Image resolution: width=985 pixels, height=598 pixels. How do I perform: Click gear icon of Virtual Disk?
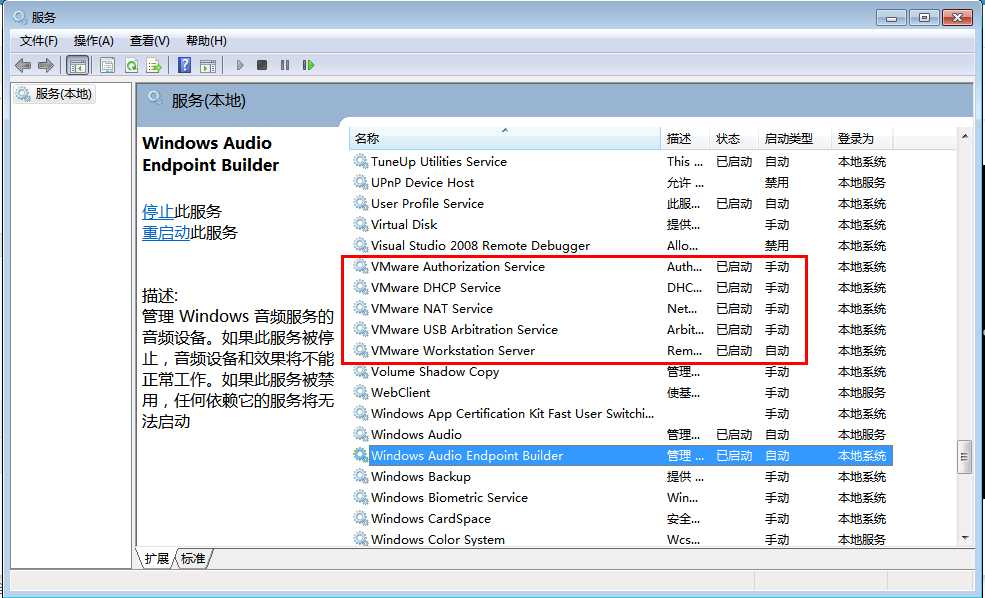(x=361, y=224)
